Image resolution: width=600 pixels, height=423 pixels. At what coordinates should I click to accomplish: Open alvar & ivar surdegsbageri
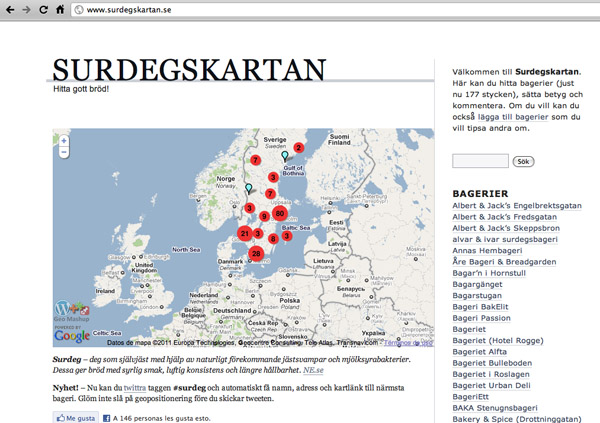coord(505,239)
